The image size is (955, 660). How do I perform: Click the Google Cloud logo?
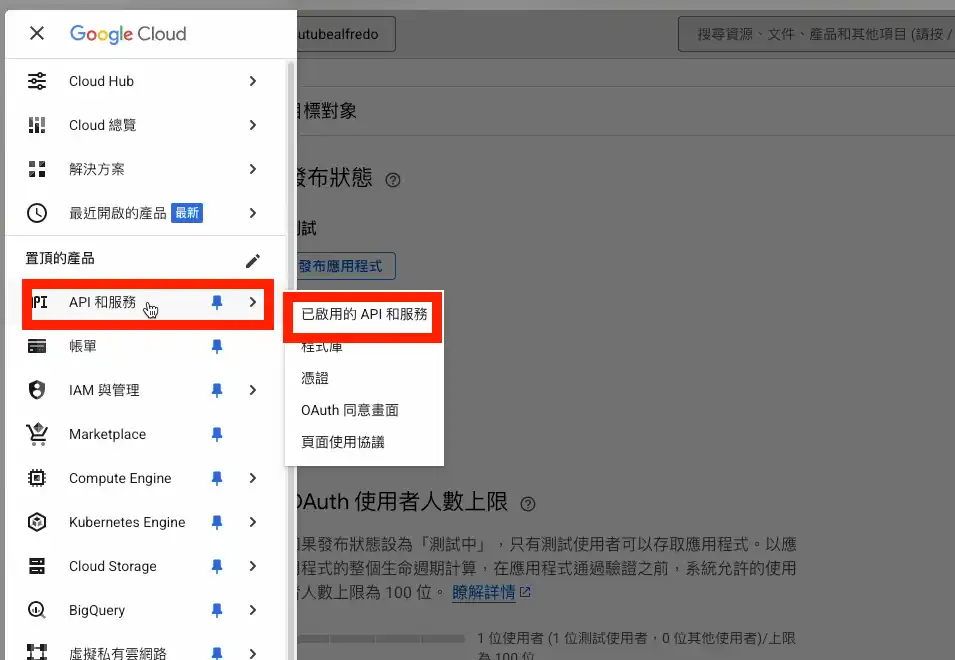coord(128,34)
